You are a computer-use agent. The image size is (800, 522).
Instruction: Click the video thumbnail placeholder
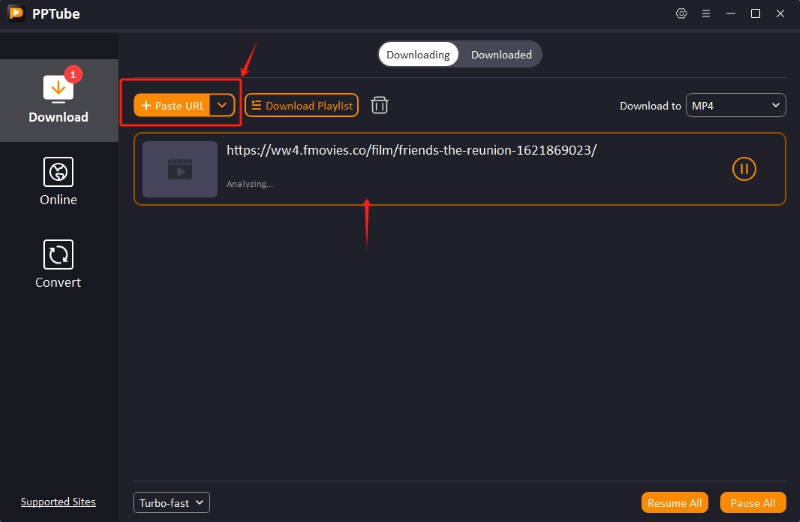[x=180, y=169]
